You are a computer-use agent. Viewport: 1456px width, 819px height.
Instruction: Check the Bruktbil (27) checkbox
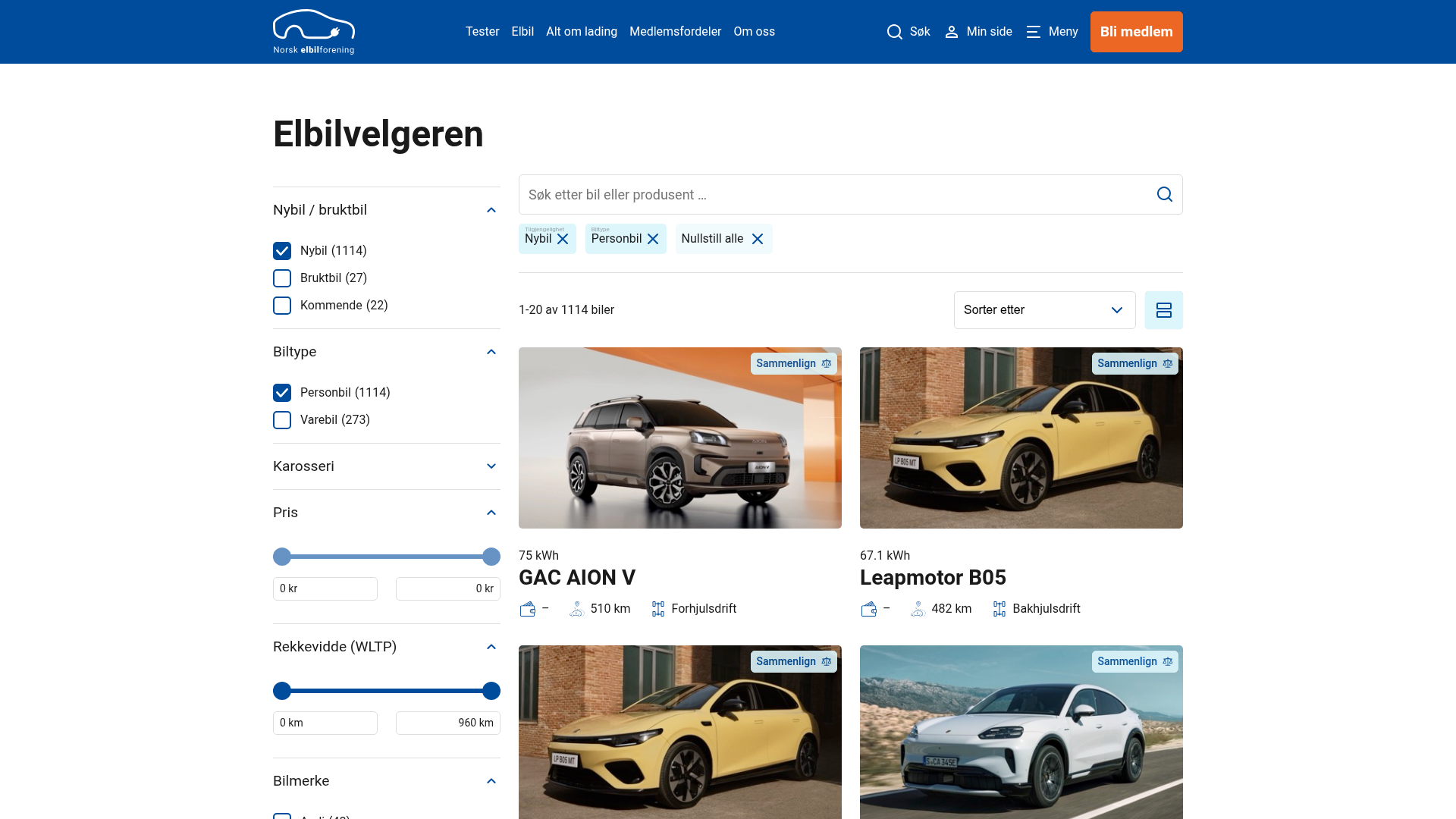click(282, 278)
